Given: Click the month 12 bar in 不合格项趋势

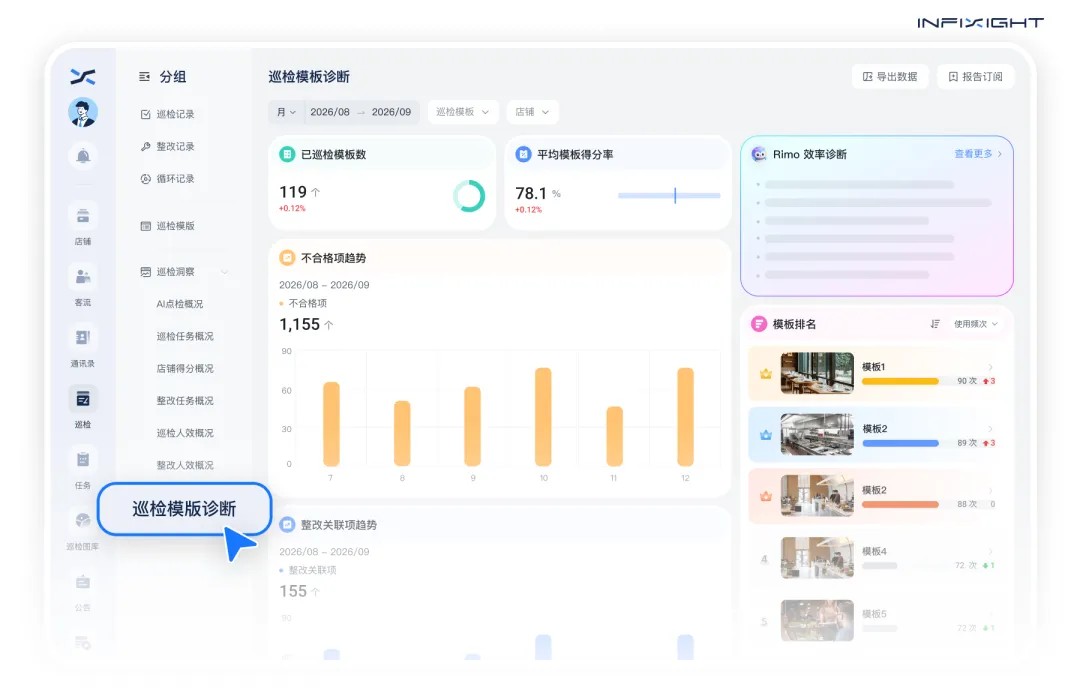Looking at the screenshot, I should pos(685,417).
